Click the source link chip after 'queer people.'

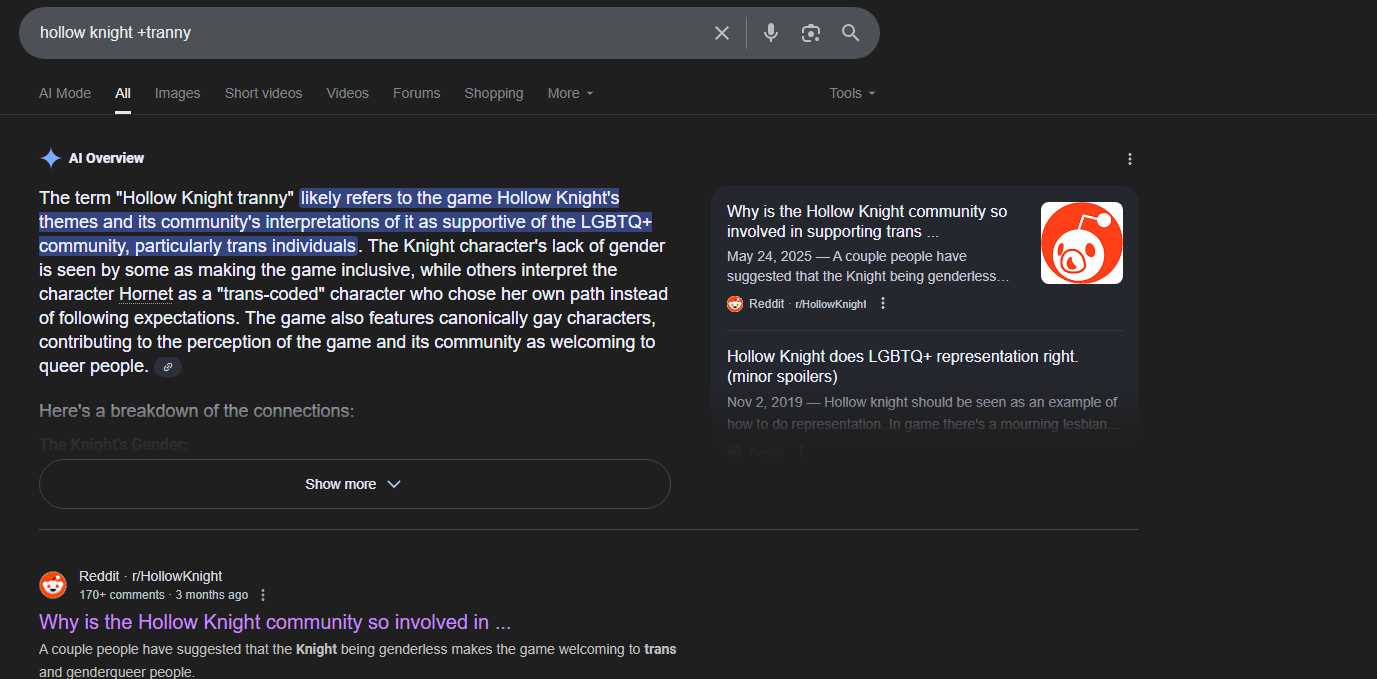168,367
